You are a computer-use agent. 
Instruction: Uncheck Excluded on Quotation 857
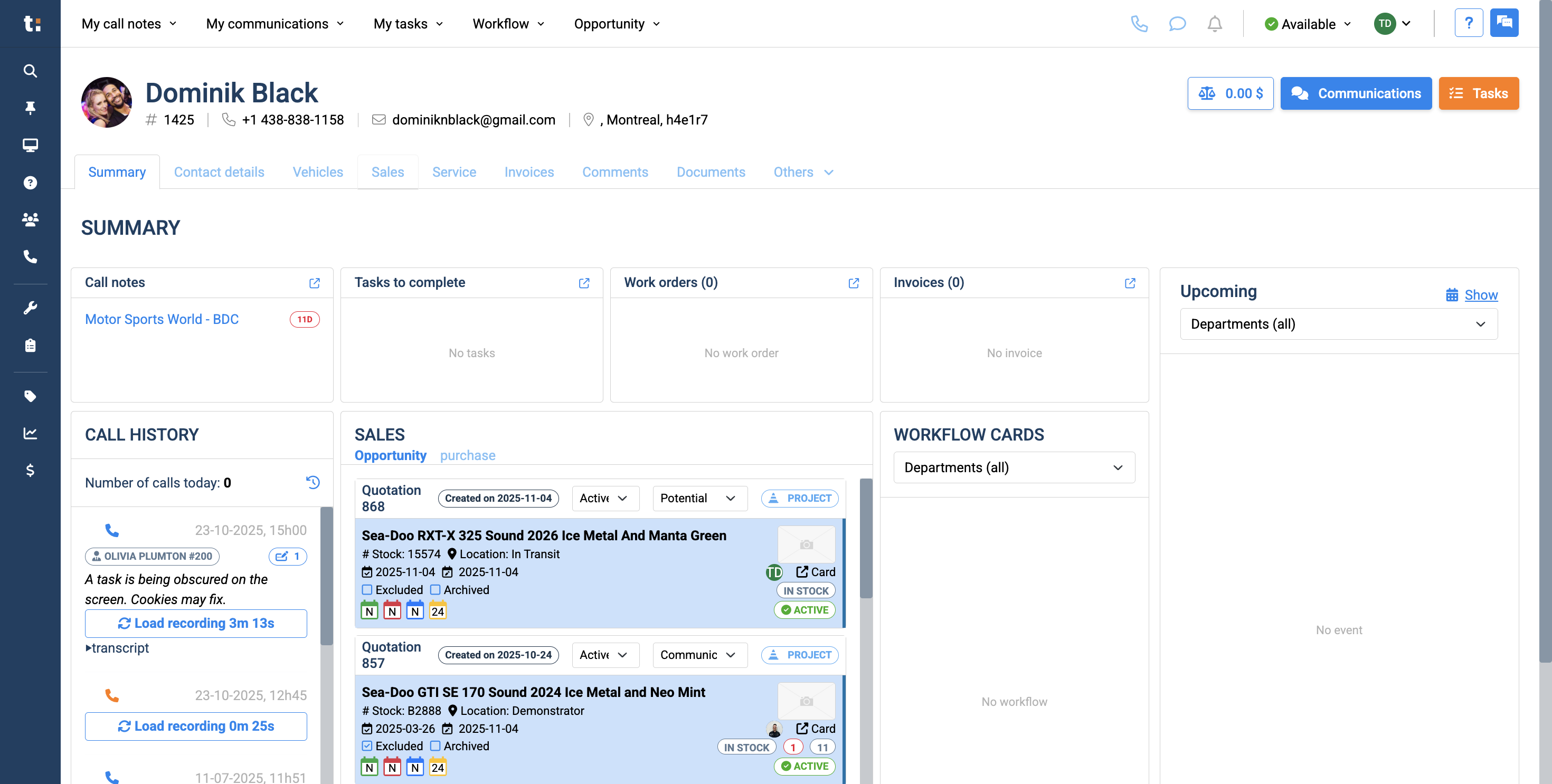(367, 746)
